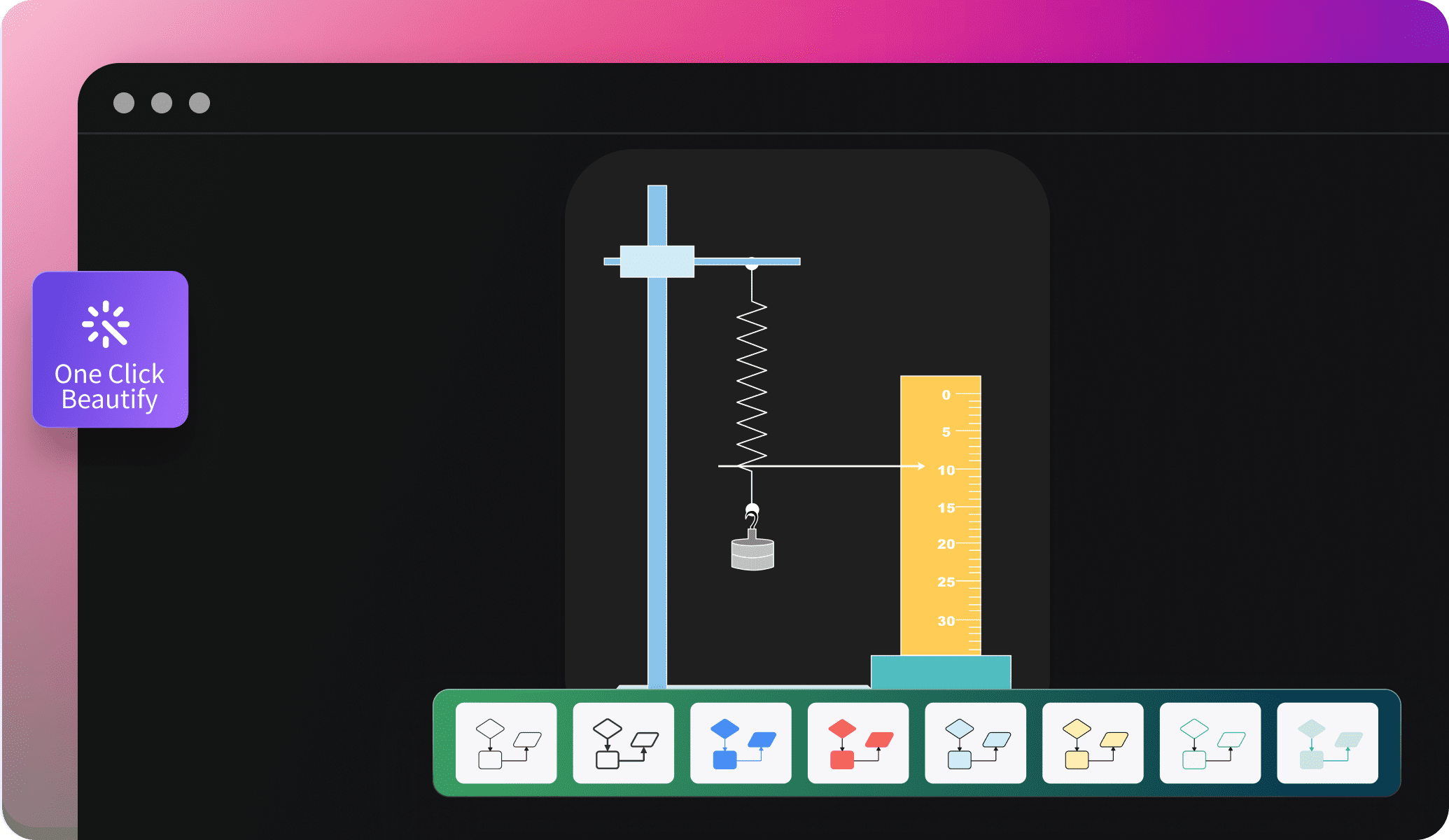Select the zigzag spring shape

click(752, 385)
